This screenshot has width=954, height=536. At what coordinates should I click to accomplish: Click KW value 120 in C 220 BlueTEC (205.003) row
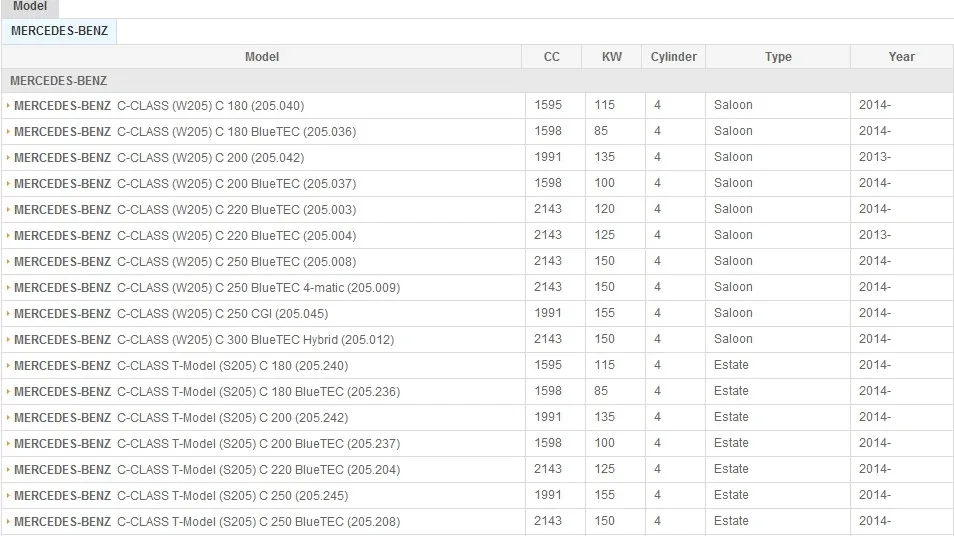[604, 209]
